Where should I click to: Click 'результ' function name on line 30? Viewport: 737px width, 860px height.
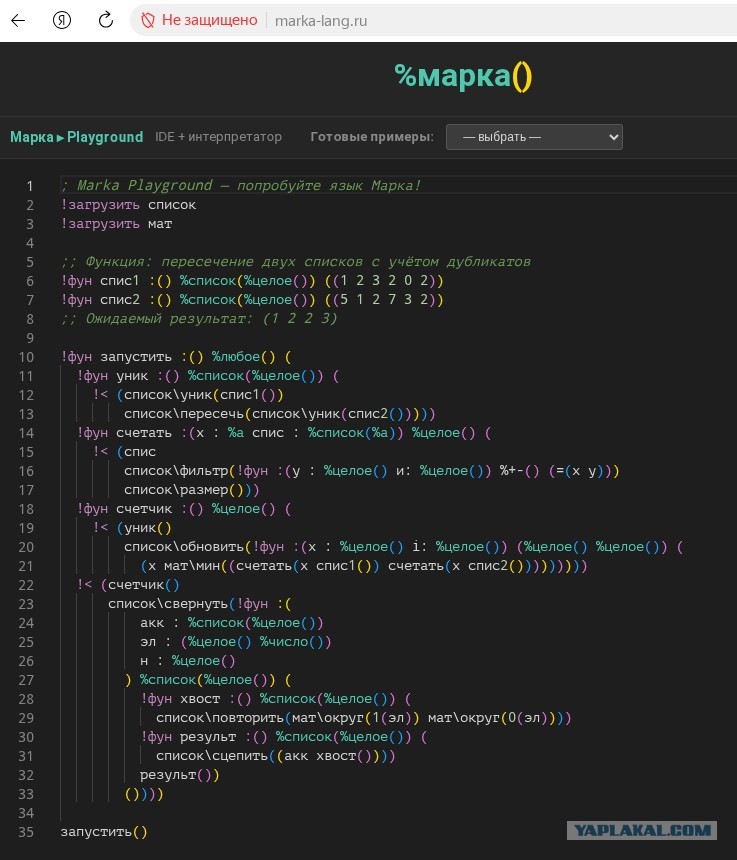tap(208, 737)
